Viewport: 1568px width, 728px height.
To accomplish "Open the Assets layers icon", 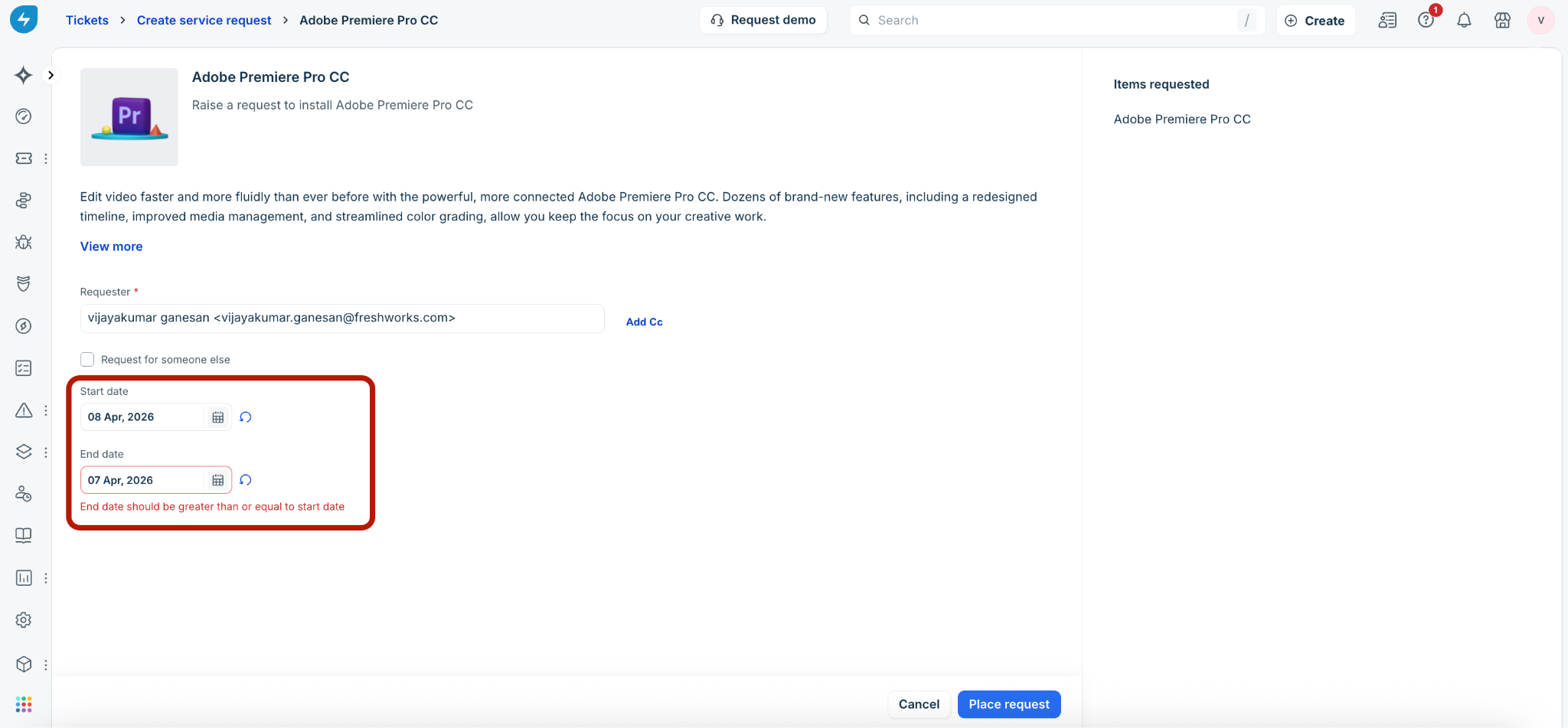I will tap(24, 452).
